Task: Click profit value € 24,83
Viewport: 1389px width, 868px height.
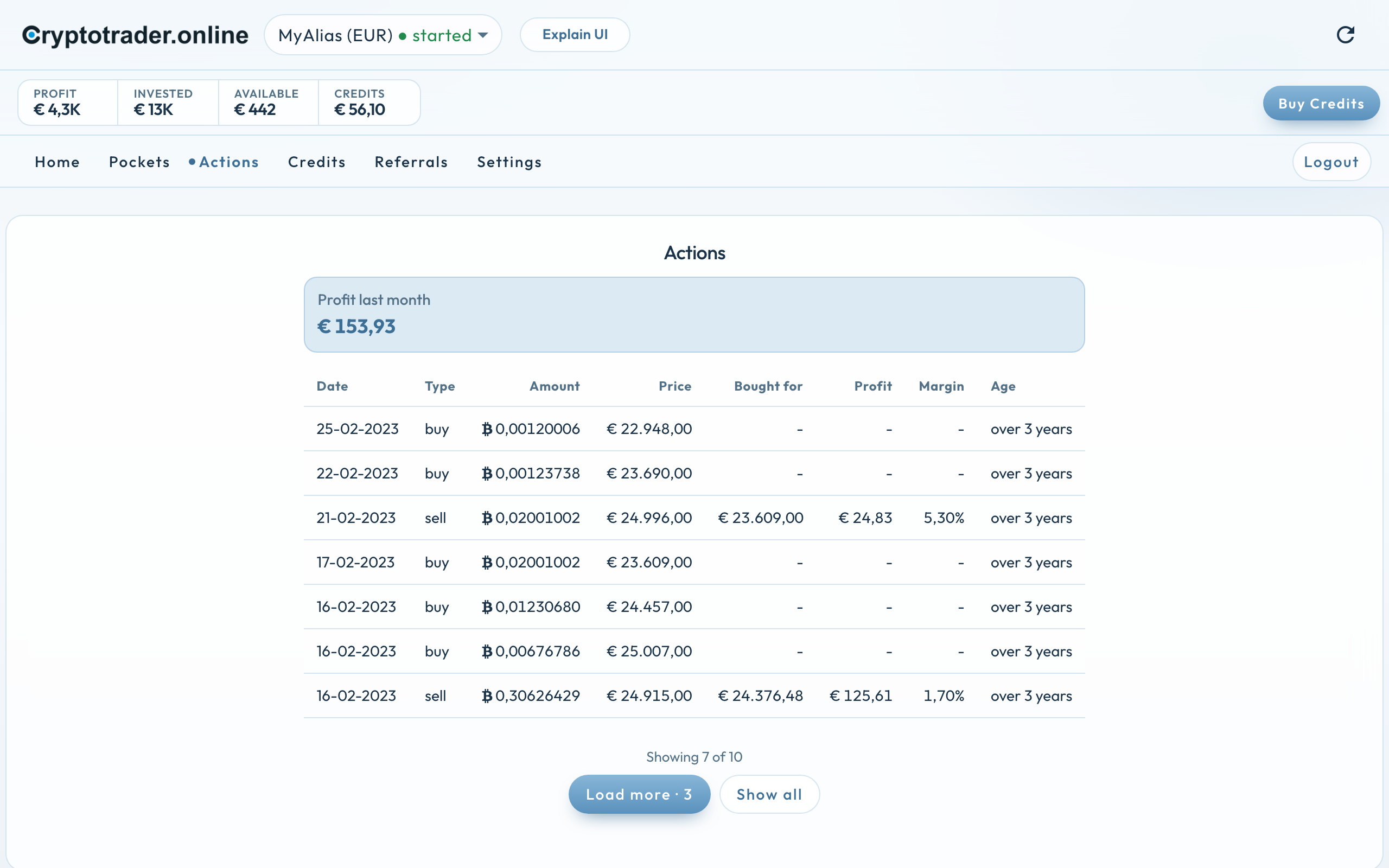Action: [x=865, y=518]
